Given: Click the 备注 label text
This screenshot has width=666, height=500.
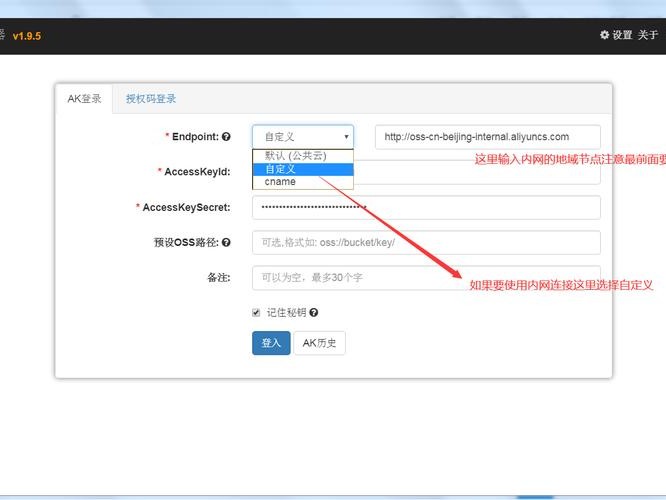Looking at the screenshot, I should [218, 278].
